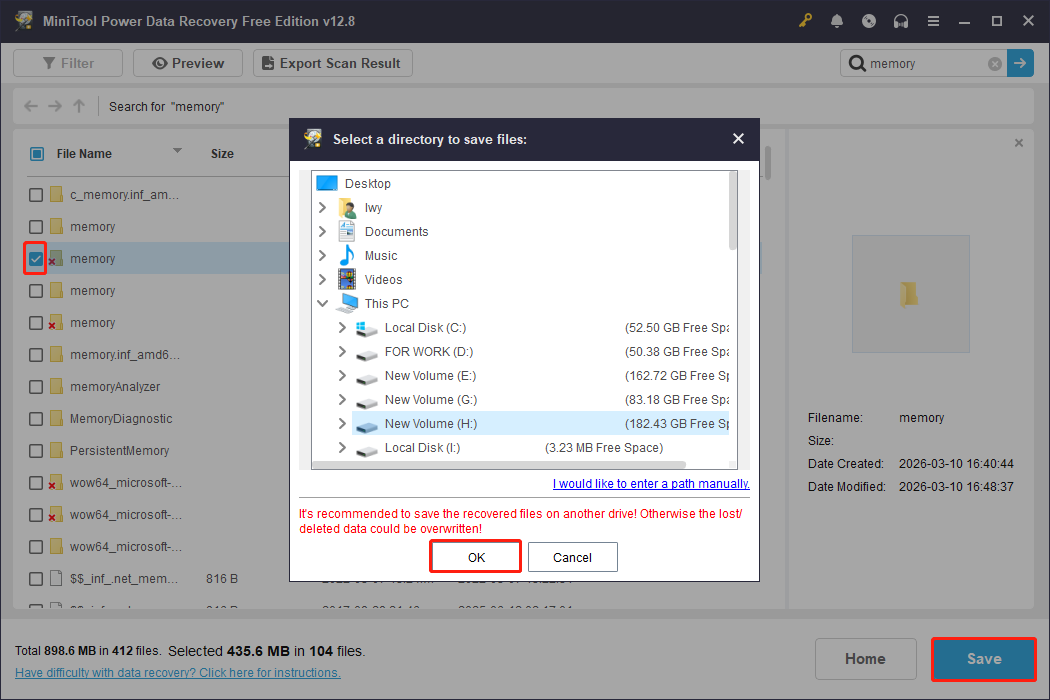Open the hamburger menu

click(x=933, y=20)
